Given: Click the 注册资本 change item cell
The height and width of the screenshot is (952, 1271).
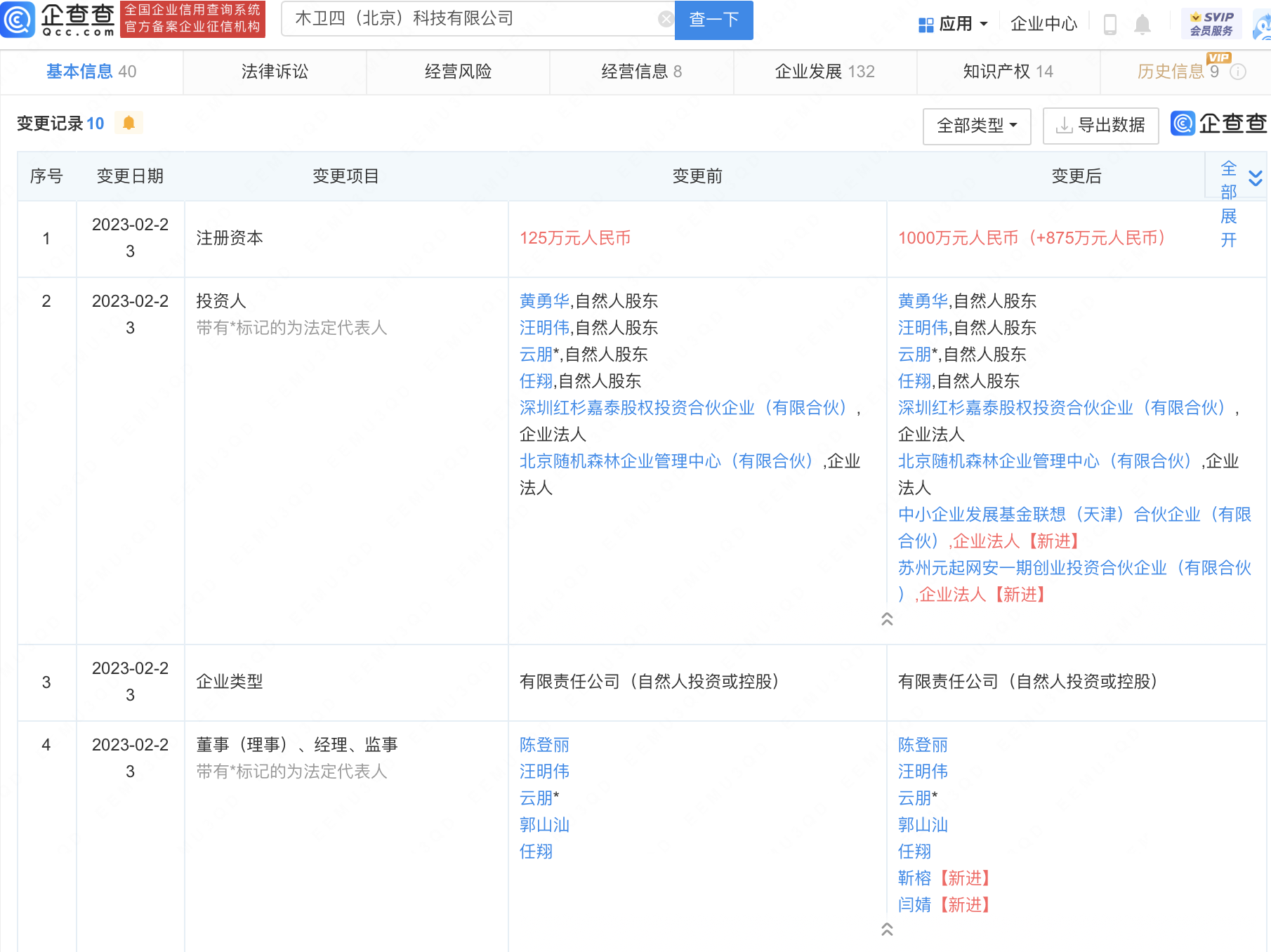Looking at the screenshot, I should [x=346, y=239].
